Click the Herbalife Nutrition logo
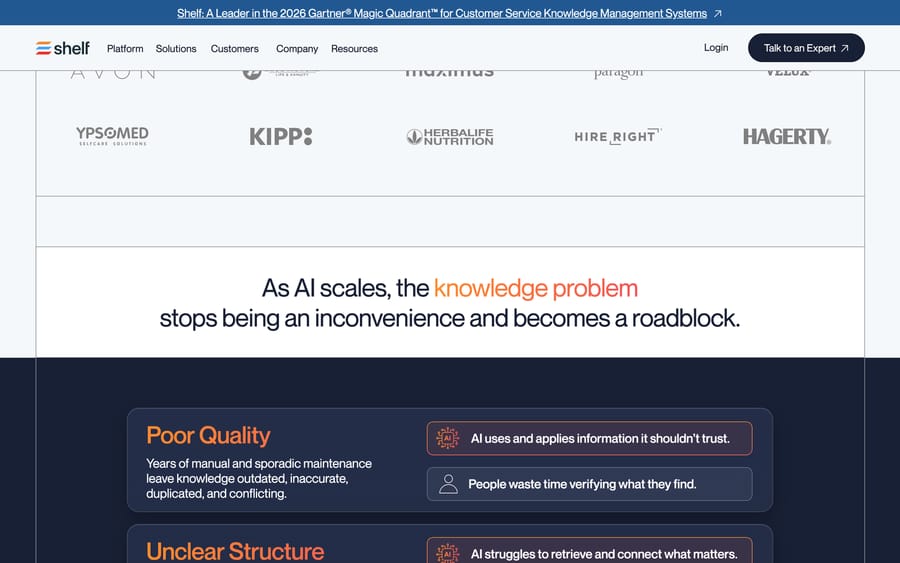This screenshot has width=900, height=563. point(449,137)
